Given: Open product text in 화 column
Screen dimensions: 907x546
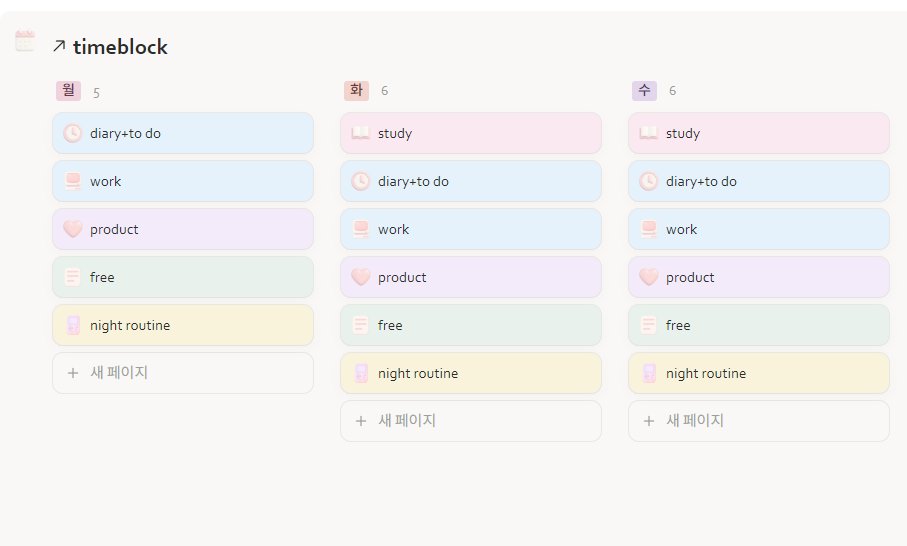Looking at the screenshot, I should tap(402, 278).
